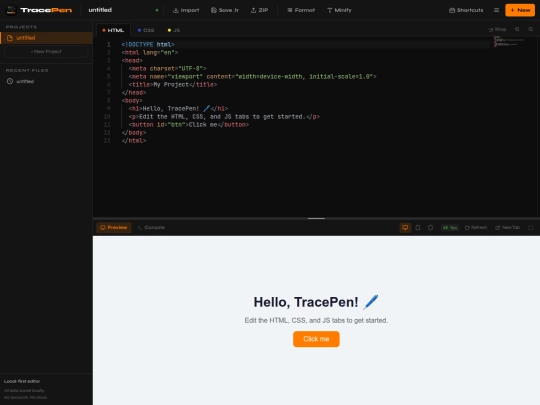
Task: Open the Shortcuts panel
Action: coord(466,10)
